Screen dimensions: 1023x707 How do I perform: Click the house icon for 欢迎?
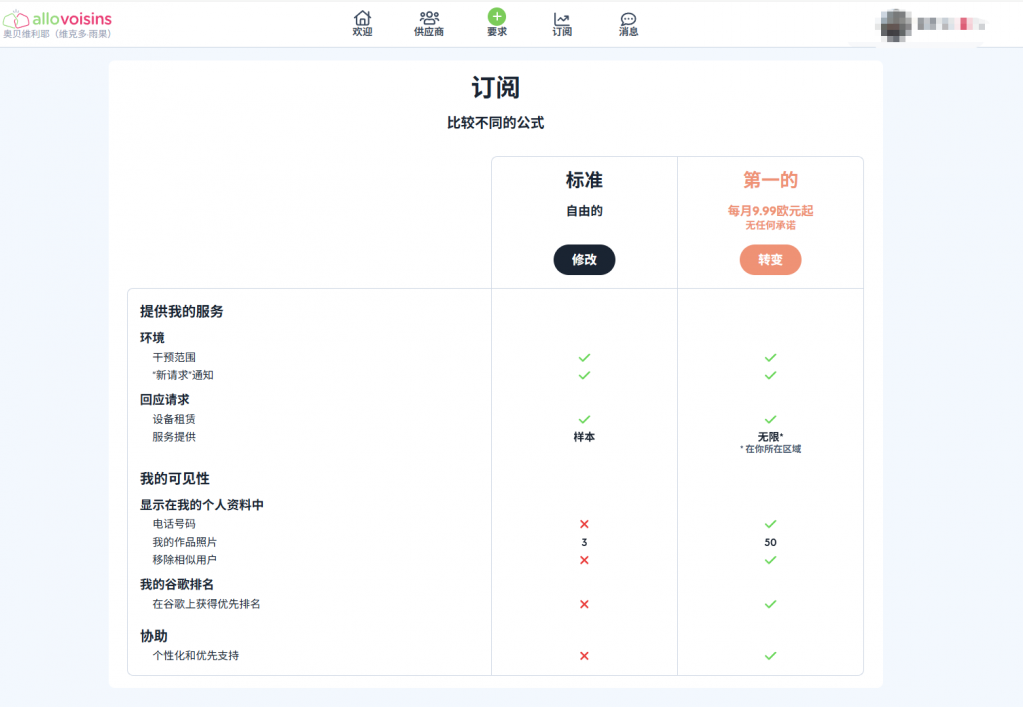[x=362, y=18]
